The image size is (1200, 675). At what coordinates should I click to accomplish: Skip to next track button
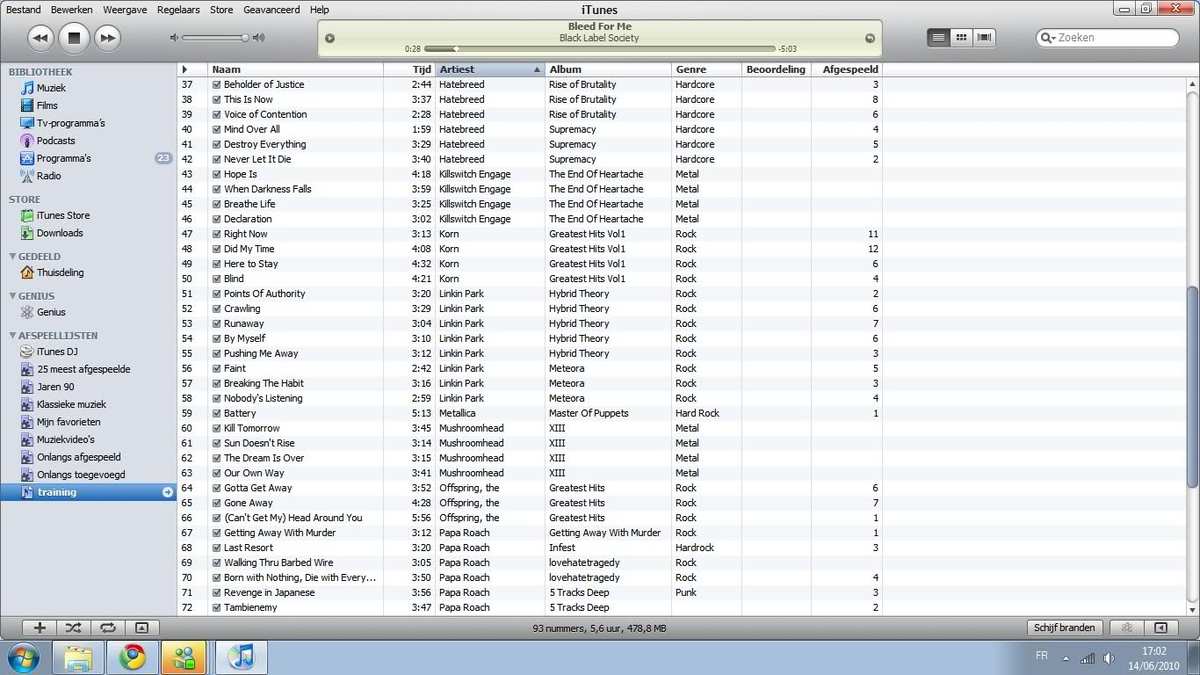(106, 38)
